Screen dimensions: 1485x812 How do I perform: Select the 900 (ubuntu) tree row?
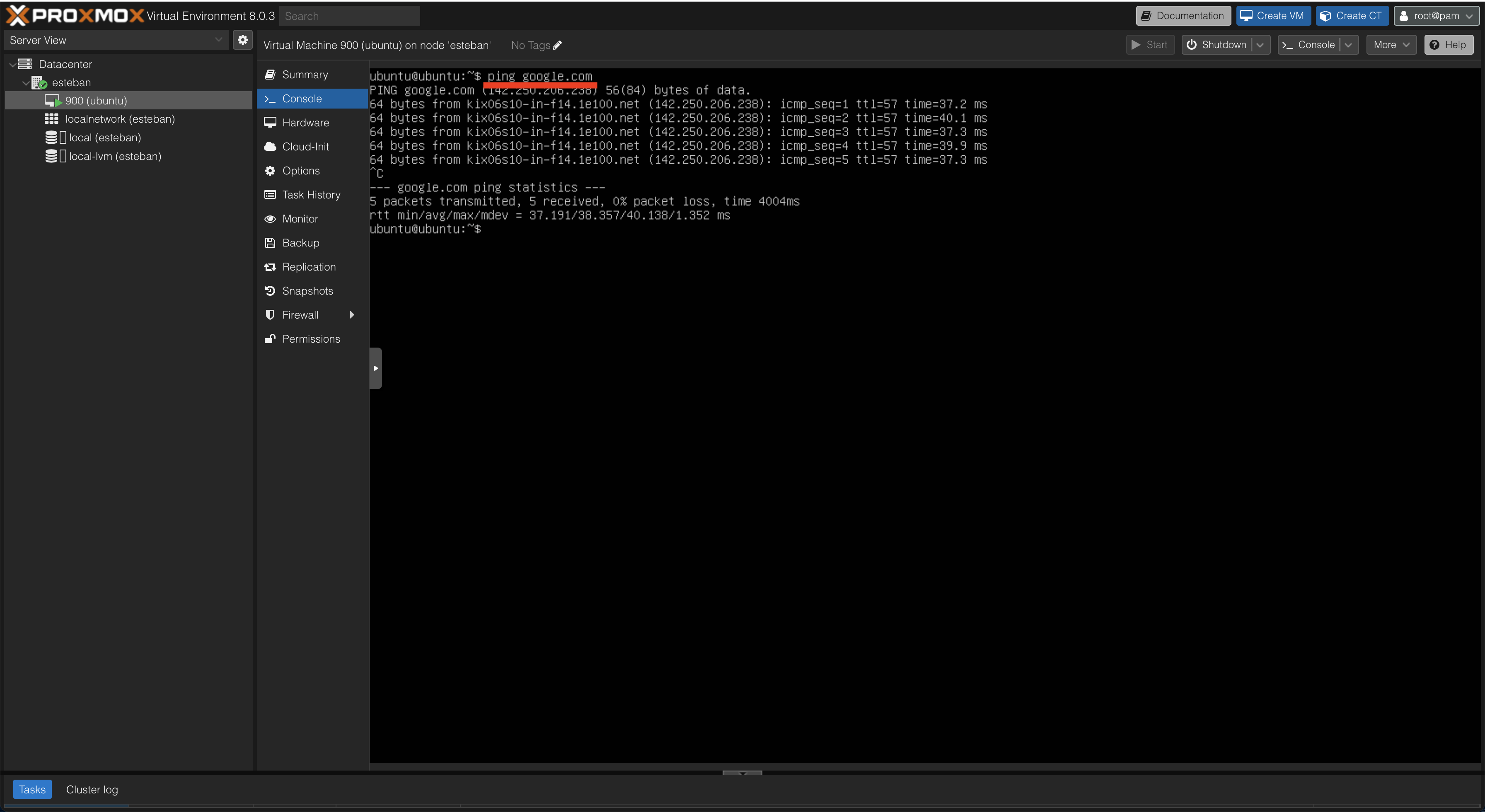[x=128, y=101]
